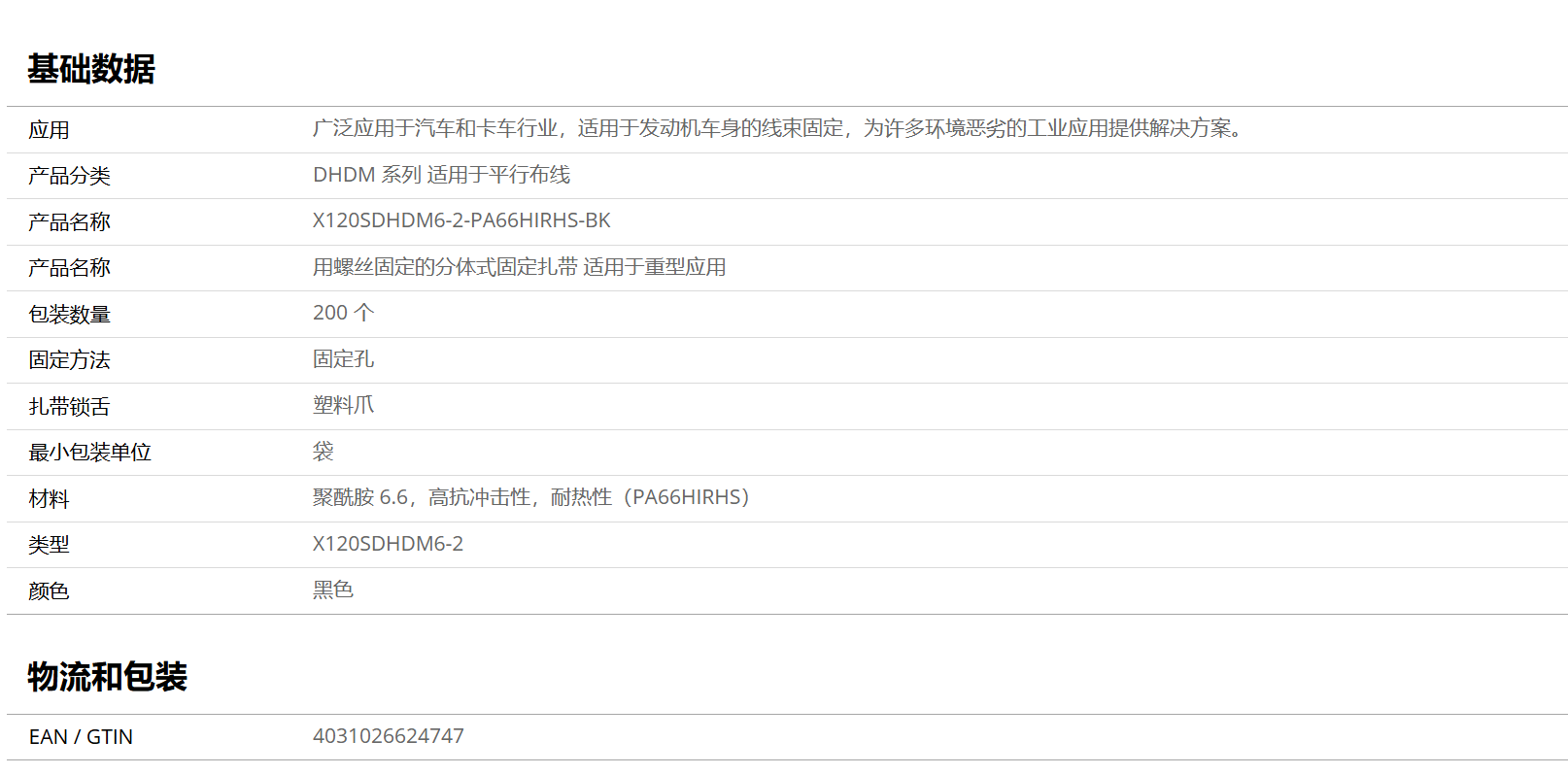Screen dimensions: 1568x775
Task: Click the application description starting with 广泛应用于汽车
Action: [777, 128]
